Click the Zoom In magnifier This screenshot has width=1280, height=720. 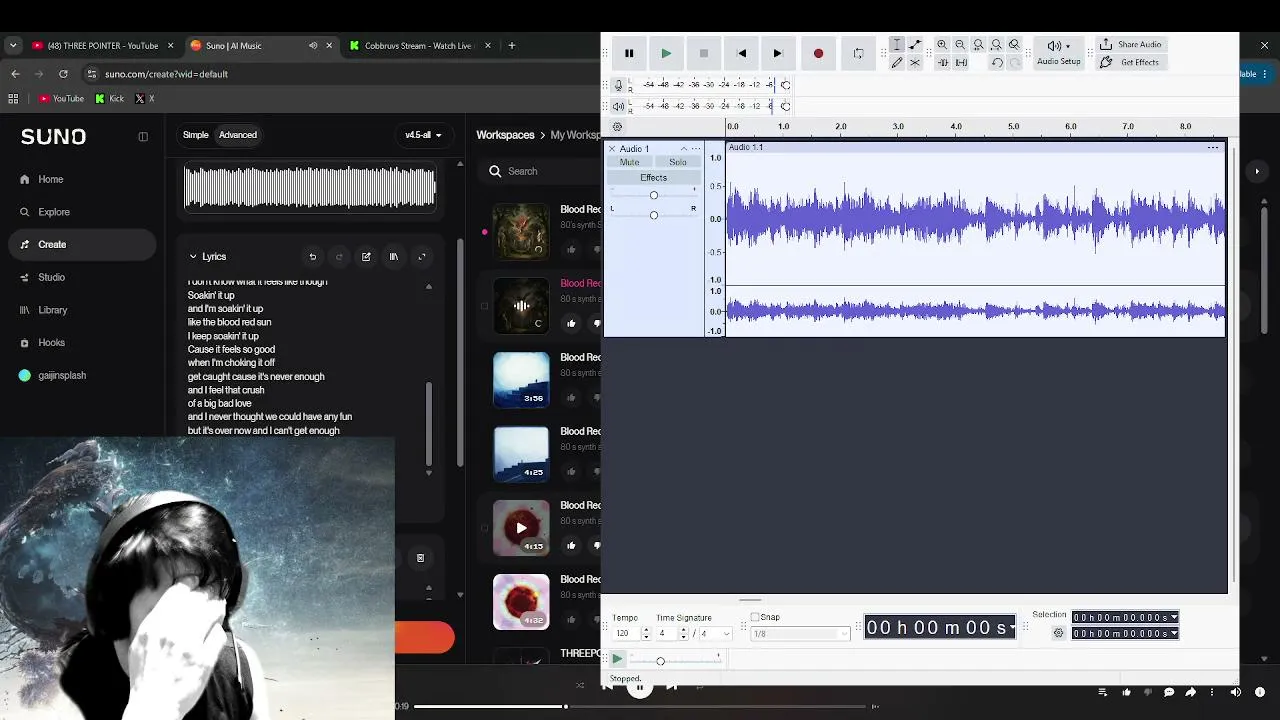942,45
